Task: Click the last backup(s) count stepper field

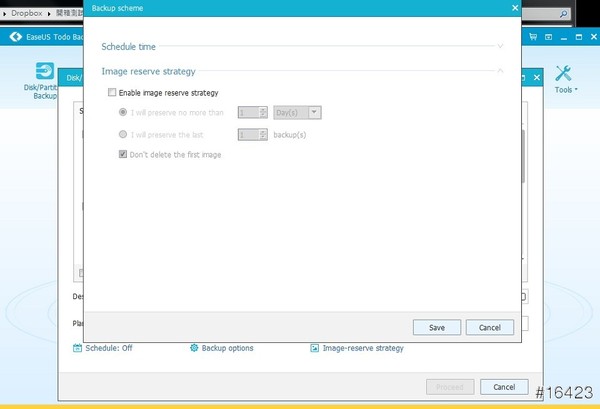Action: point(253,135)
